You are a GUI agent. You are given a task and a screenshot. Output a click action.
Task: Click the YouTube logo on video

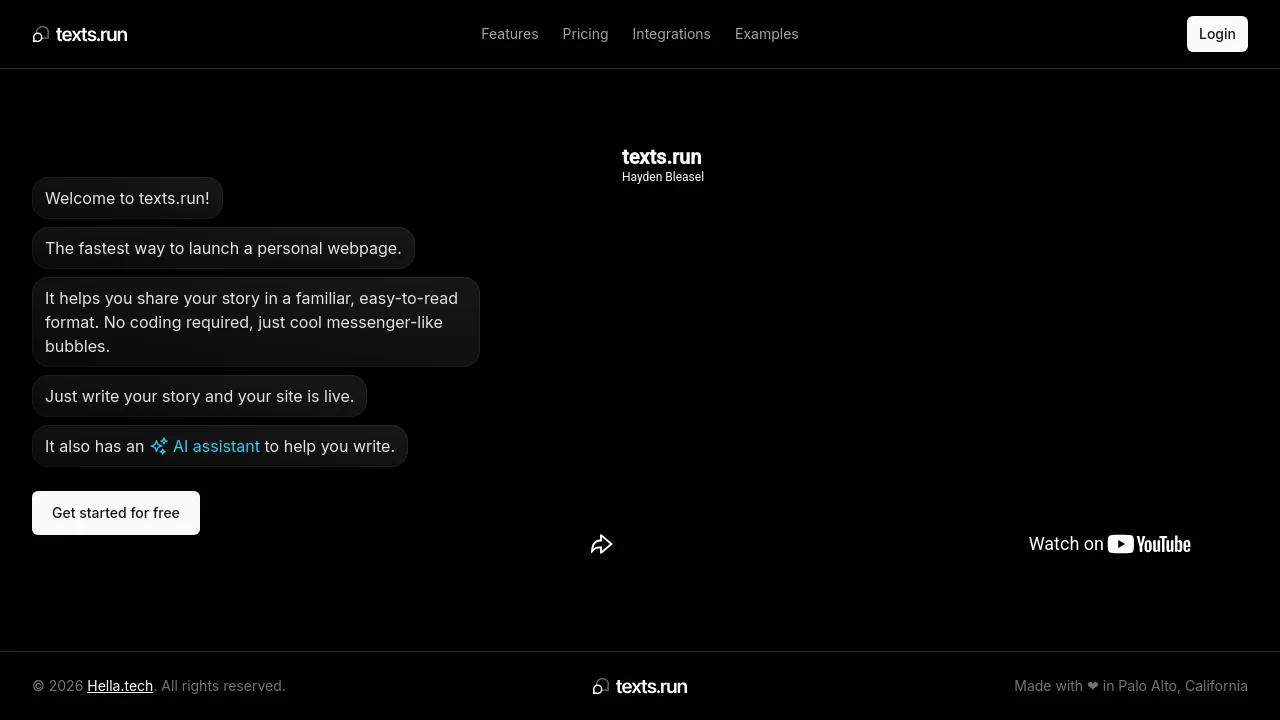(1149, 544)
